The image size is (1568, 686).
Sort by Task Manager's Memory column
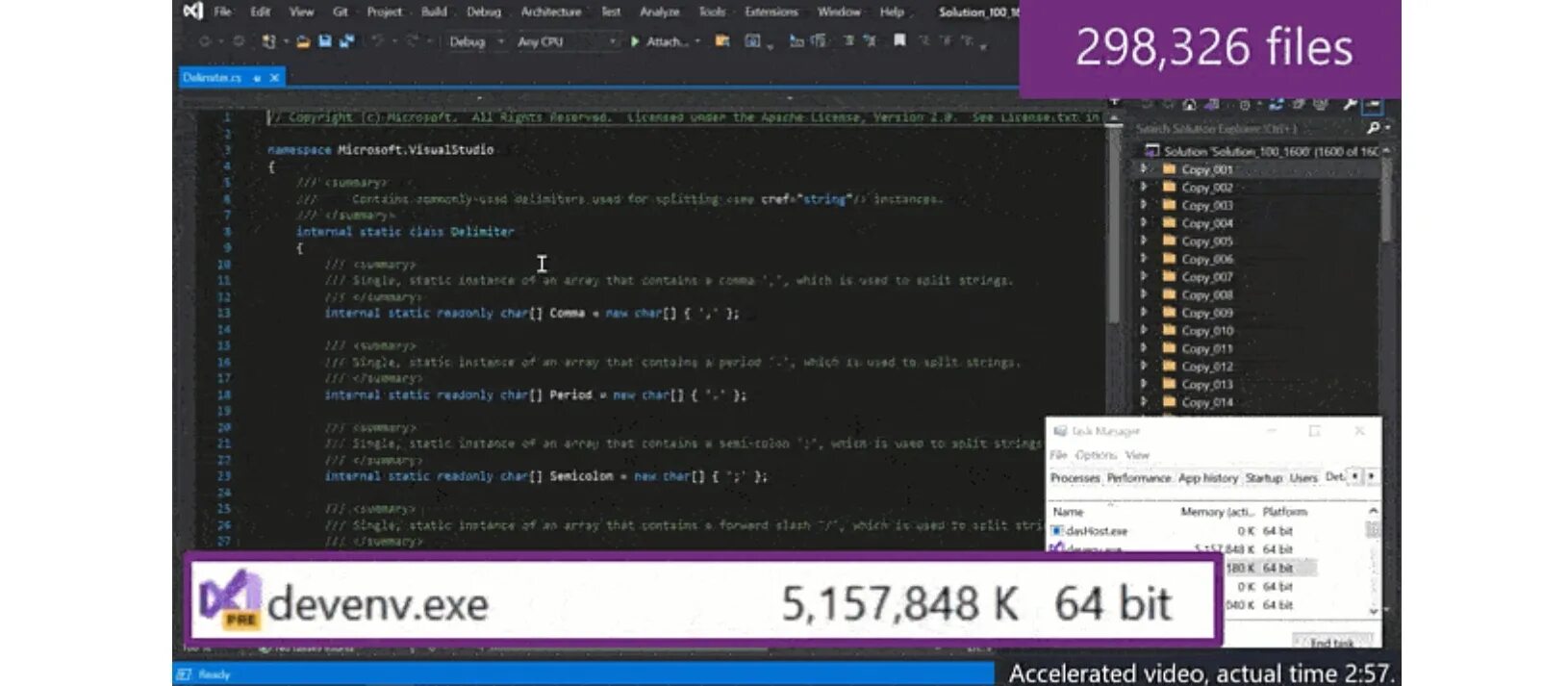(x=1217, y=512)
